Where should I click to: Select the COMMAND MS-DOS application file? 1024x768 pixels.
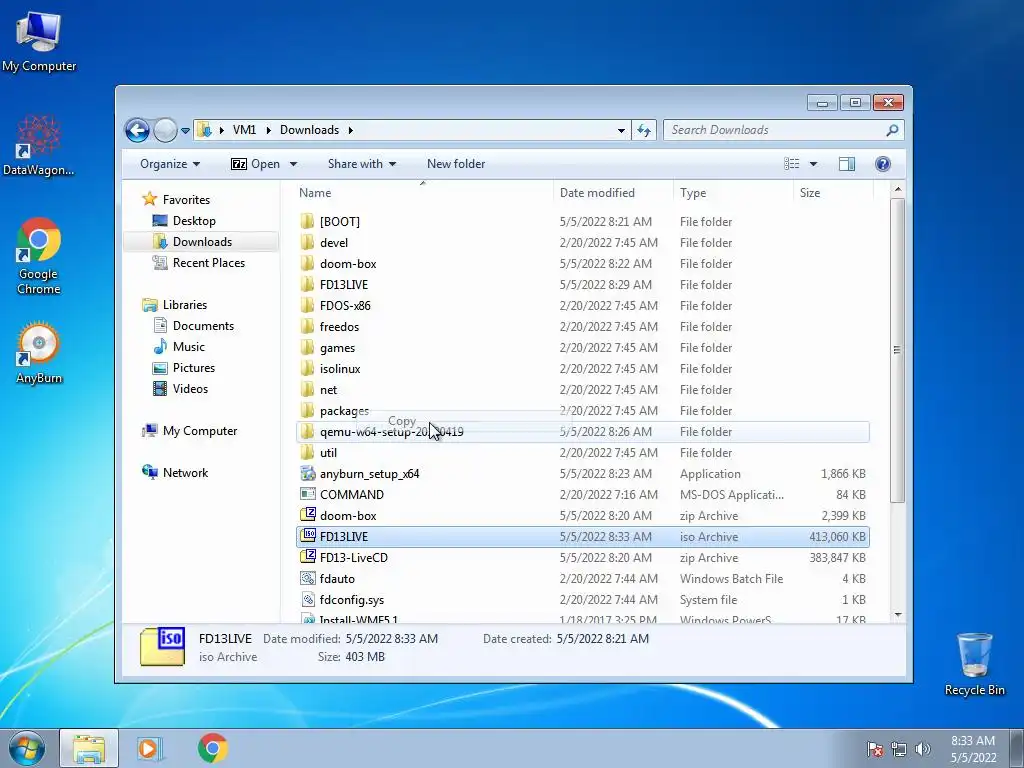click(x=583, y=494)
